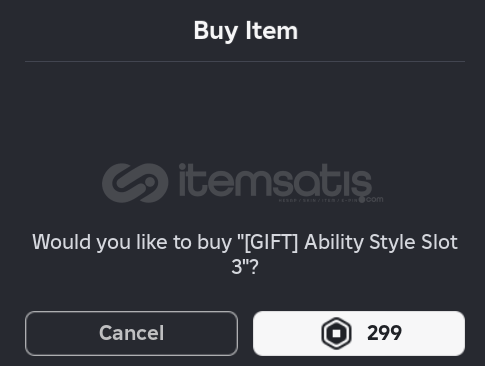Screen dimensions: 485x366
Task: Confirm purchase for 299 Robux
Action: click(359, 333)
